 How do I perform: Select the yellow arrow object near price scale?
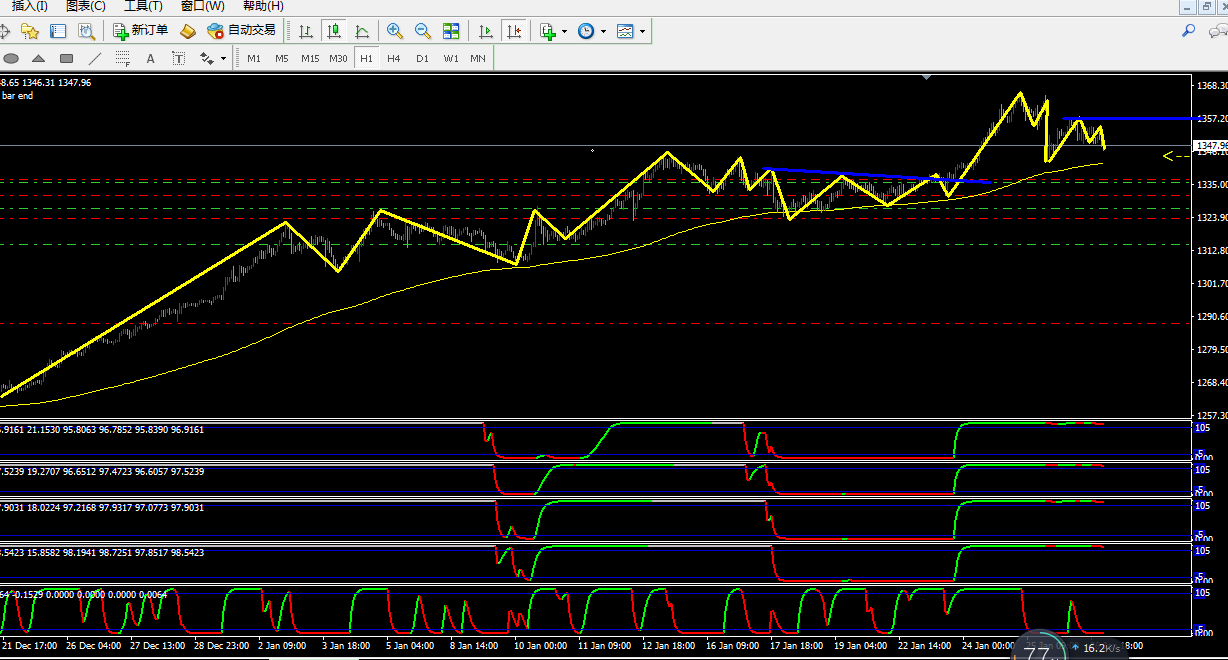click(1176, 156)
